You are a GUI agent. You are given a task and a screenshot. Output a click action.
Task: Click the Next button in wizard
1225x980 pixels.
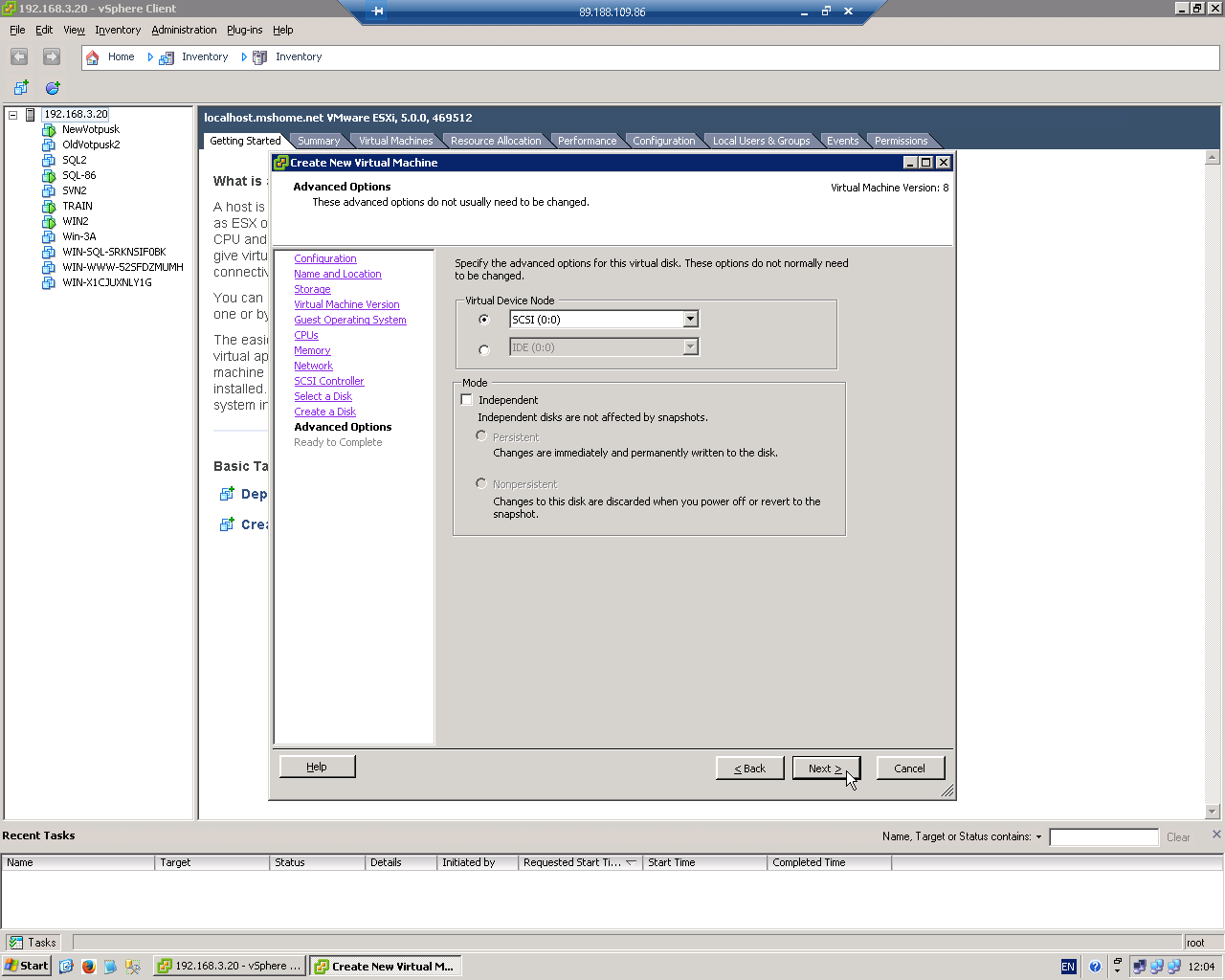pyautogui.click(x=826, y=768)
